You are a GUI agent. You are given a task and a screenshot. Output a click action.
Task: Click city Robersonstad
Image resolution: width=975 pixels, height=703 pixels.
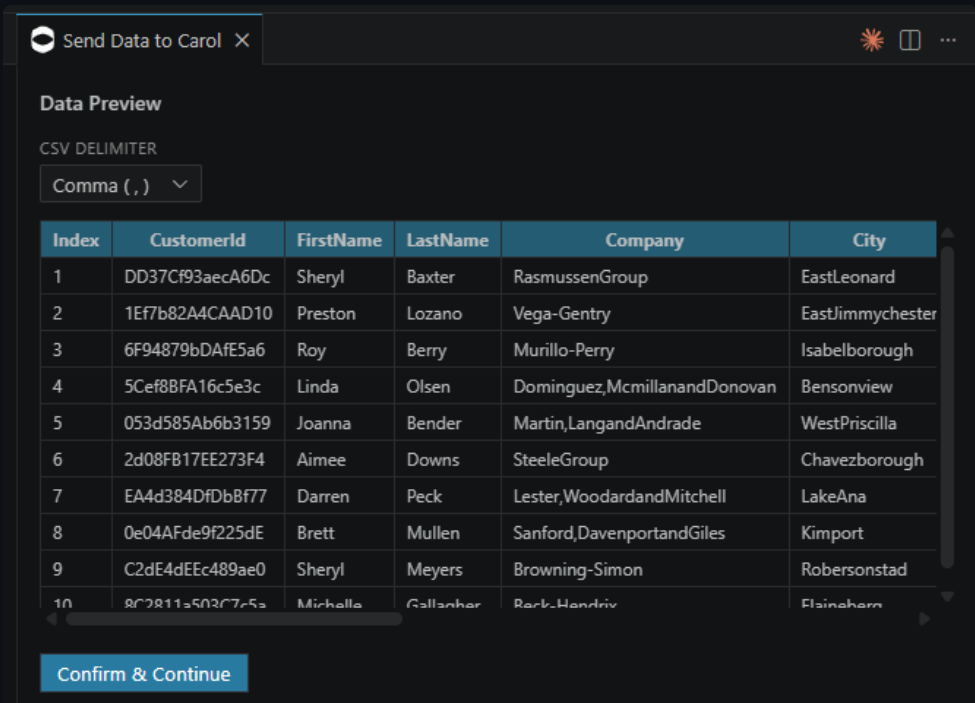point(854,570)
